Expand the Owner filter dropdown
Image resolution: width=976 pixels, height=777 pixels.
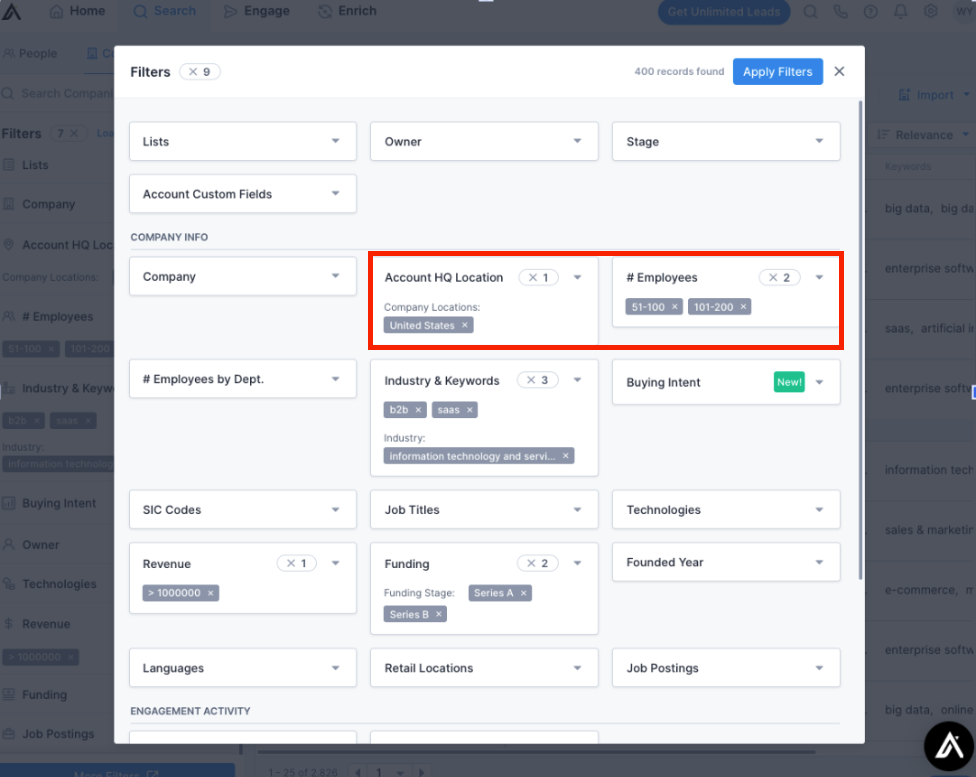click(x=484, y=141)
